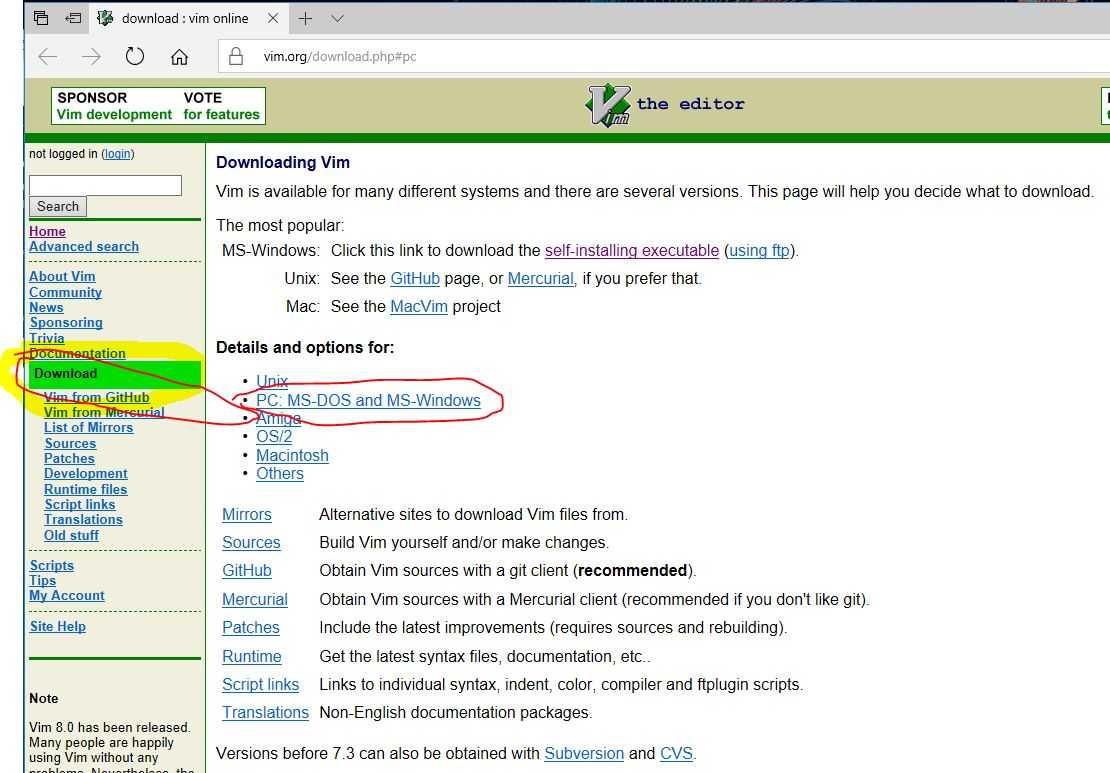Open About Vim sidebar link
This screenshot has width=1110, height=773.
tap(62, 277)
